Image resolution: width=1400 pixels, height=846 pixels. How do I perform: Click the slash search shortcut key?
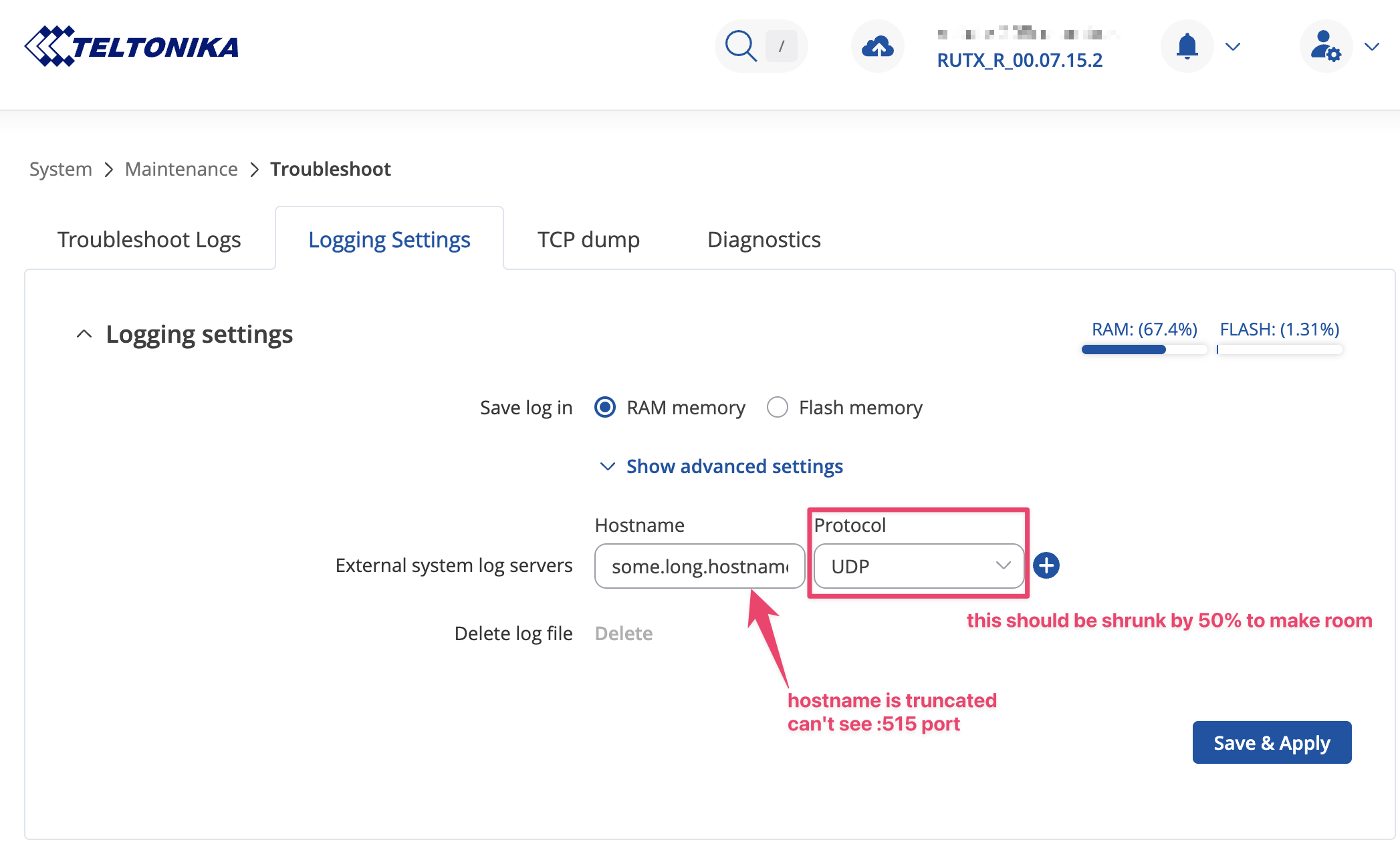(x=781, y=46)
